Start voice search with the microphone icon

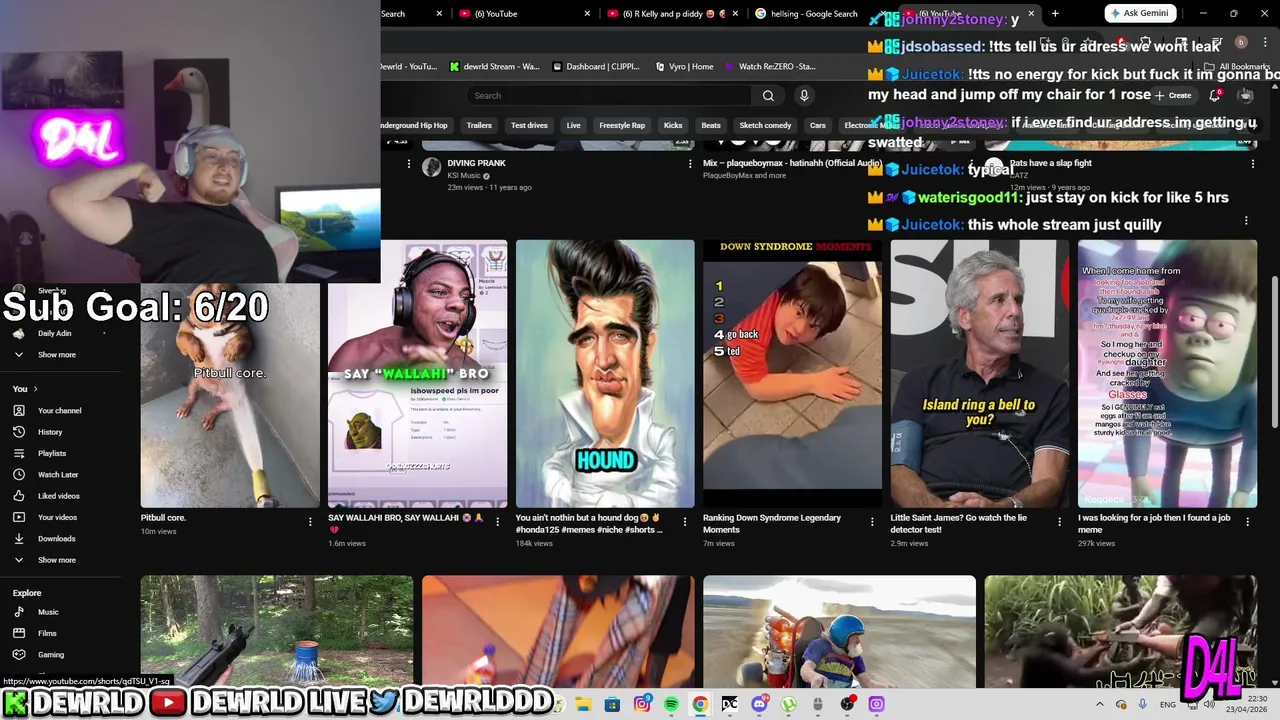(x=804, y=96)
